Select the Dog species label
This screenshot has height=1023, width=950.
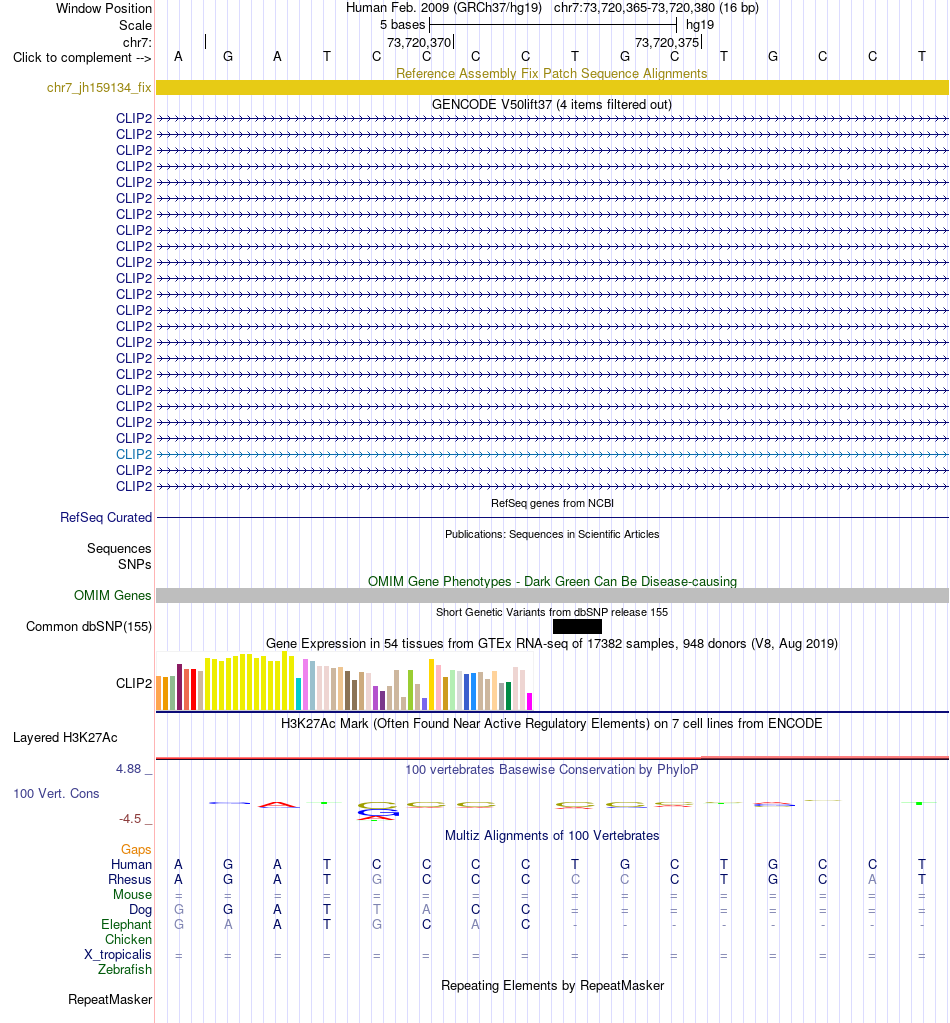pyautogui.click(x=140, y=909)
